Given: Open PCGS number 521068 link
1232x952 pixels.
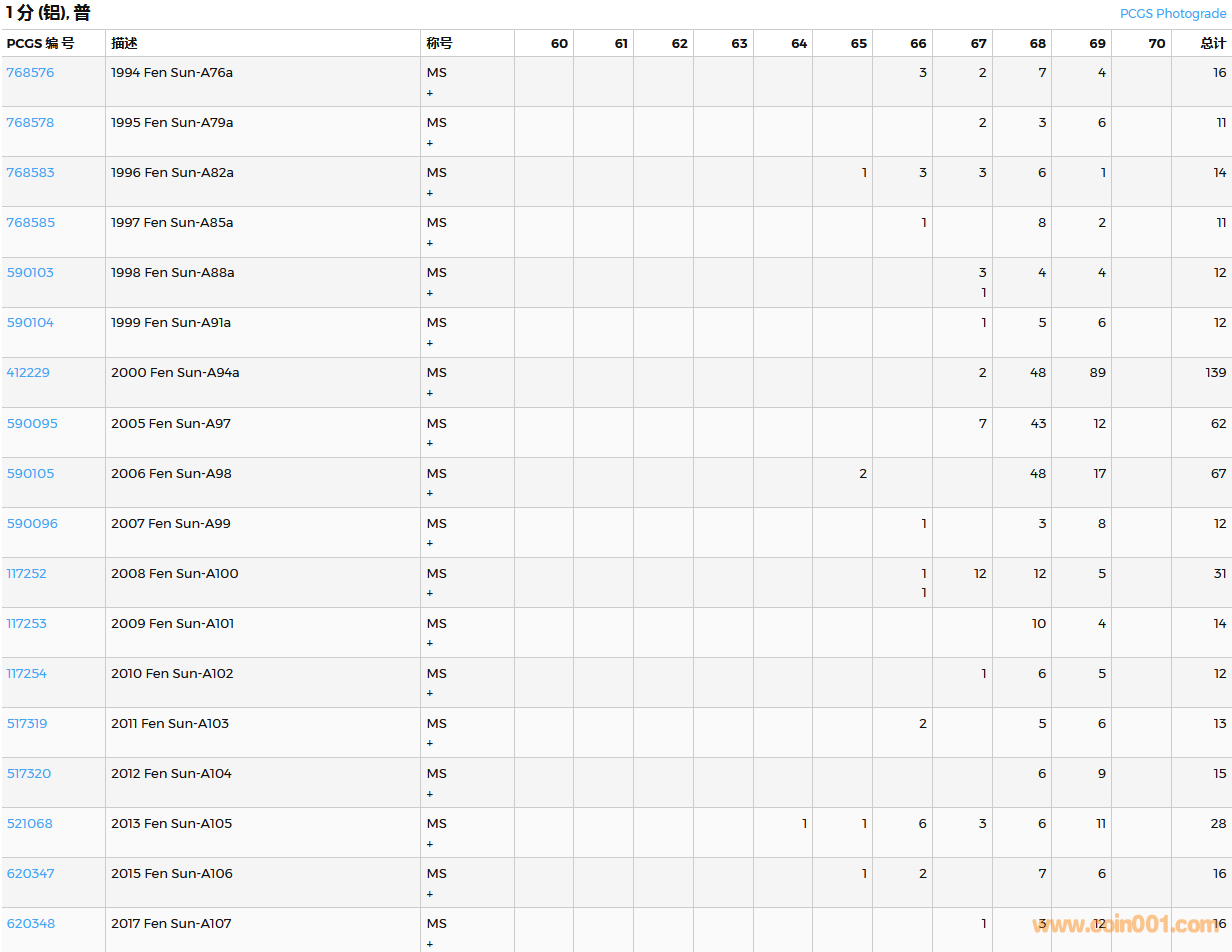Looking at the screenshot, I should pyautogui.click(x=30, y=824).
